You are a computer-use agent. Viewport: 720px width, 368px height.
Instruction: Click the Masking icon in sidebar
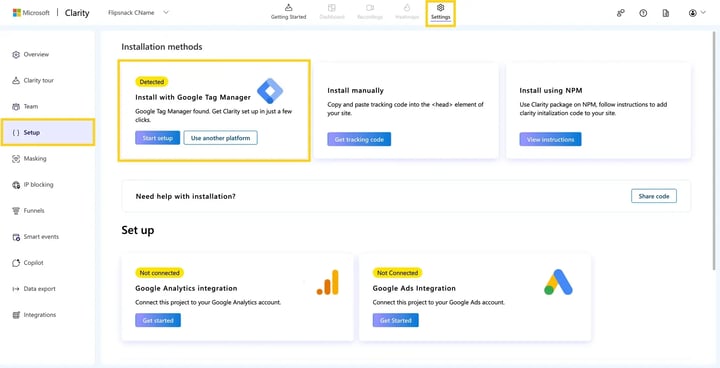click(16, 159)
